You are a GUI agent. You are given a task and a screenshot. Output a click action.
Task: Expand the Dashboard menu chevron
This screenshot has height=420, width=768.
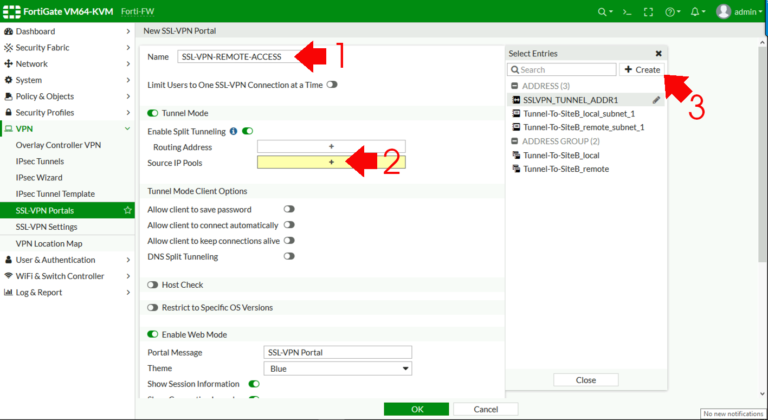tap(128, 31)
